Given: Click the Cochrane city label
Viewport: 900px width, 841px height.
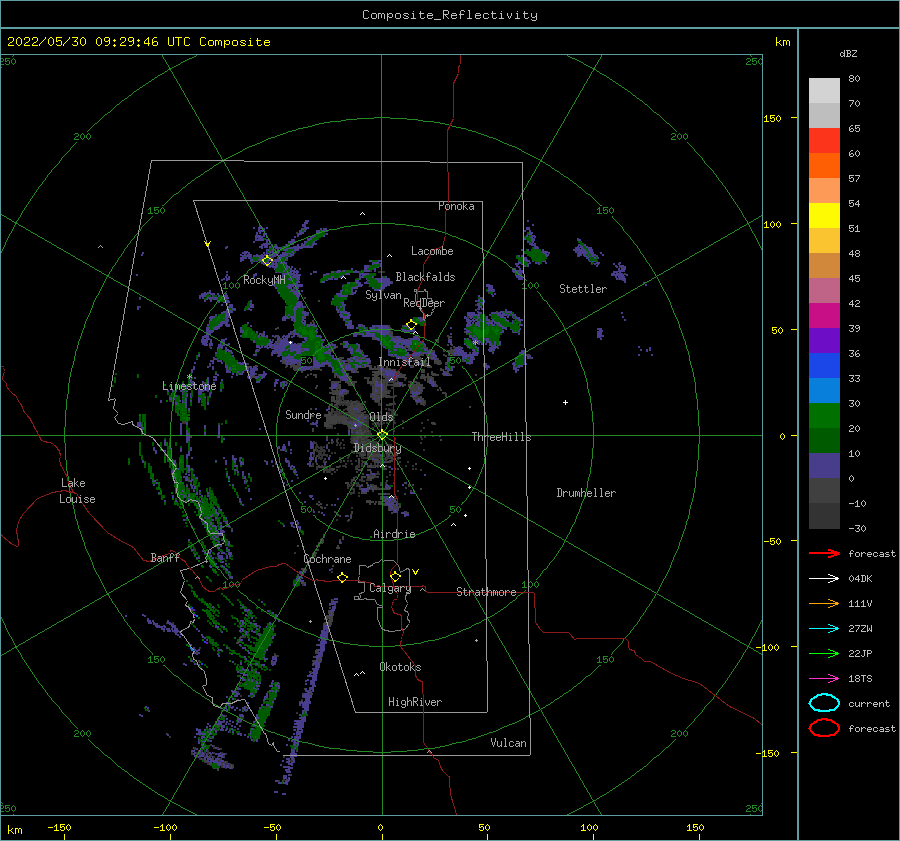Looking at the screenshot, I should tap(327, 559).
